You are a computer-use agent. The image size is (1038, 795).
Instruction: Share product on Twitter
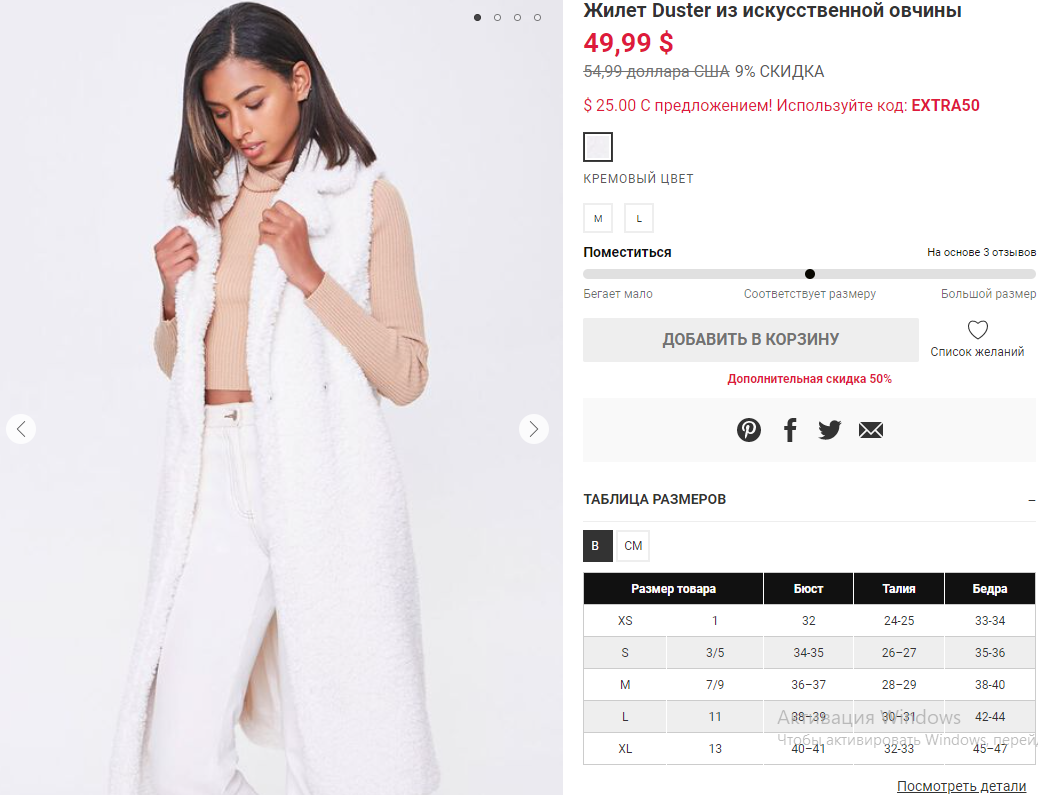(x=830, y=430)
